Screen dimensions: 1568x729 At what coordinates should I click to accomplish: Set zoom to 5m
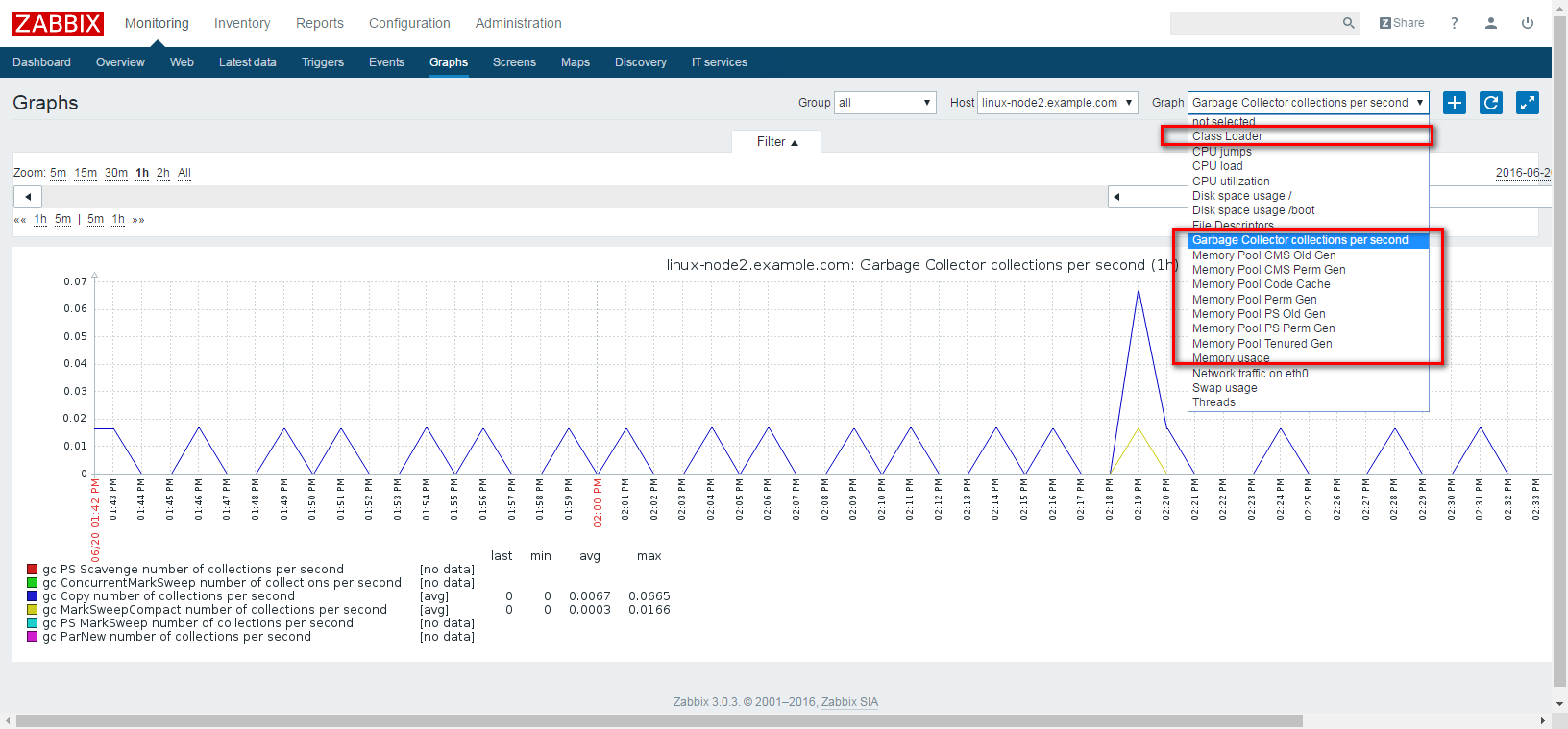[59, 173]
